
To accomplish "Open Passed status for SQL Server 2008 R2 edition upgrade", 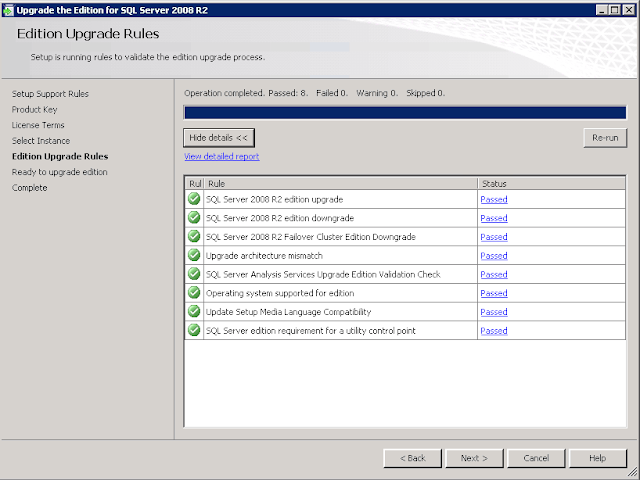I will [x=494, y=200].
